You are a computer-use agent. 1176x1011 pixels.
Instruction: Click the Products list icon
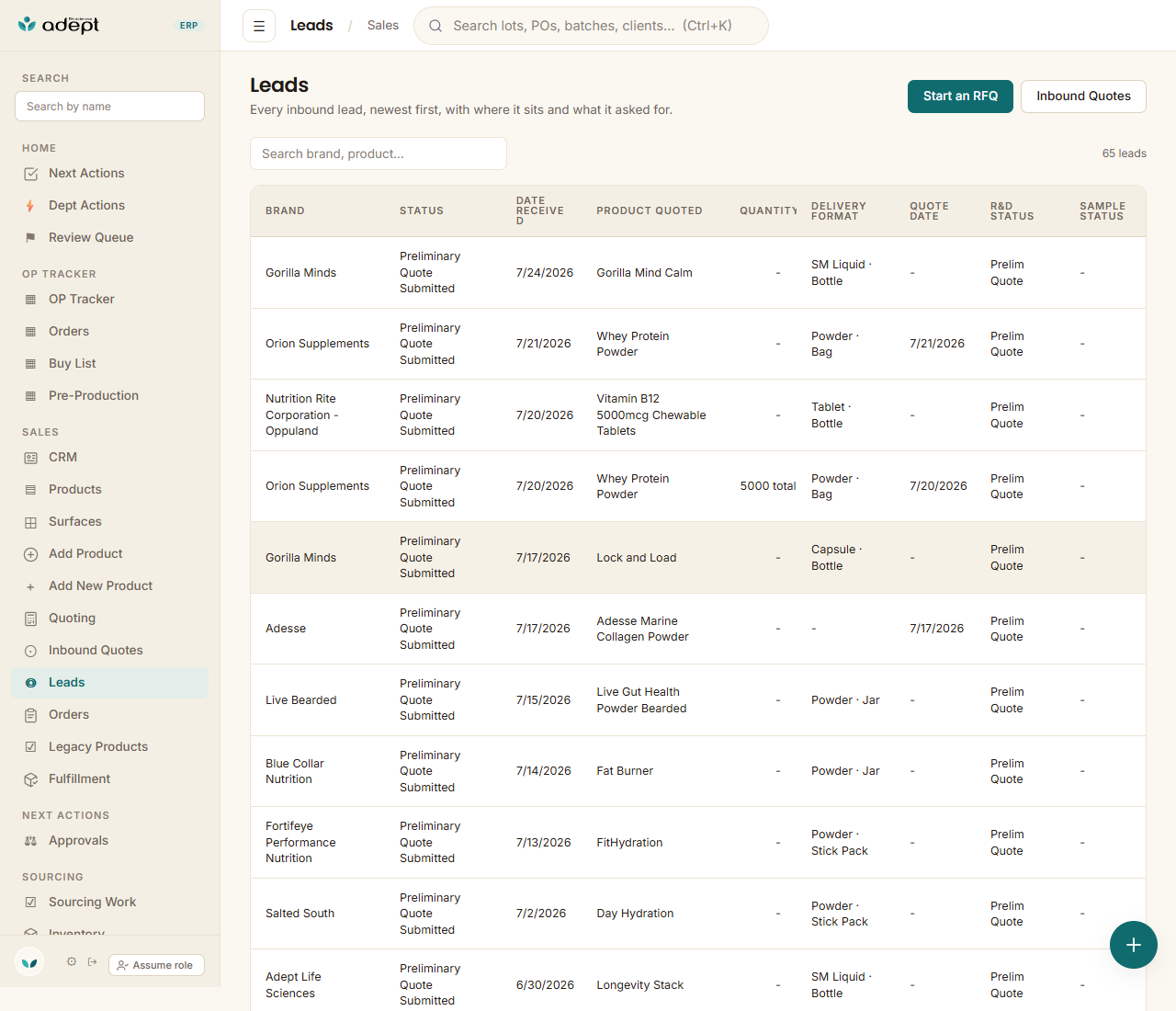click(x=30, y=490)
